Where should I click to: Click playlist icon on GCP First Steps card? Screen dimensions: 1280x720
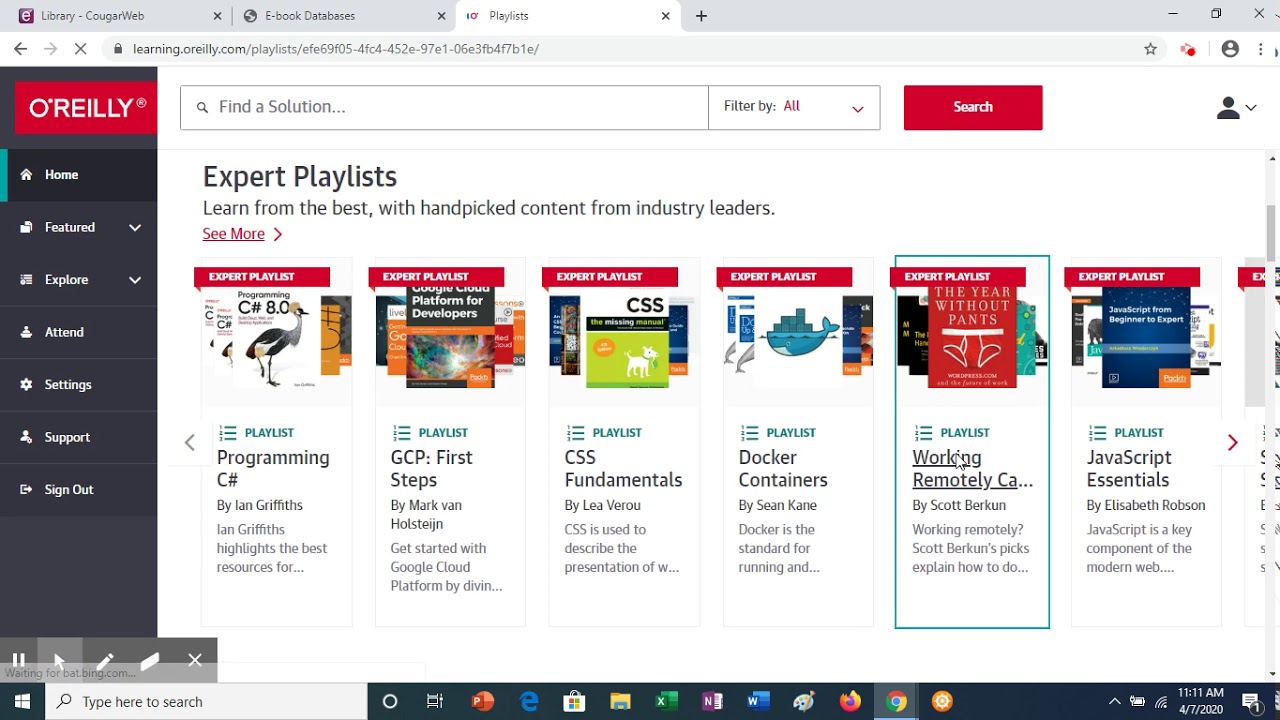tap(402, 433)
